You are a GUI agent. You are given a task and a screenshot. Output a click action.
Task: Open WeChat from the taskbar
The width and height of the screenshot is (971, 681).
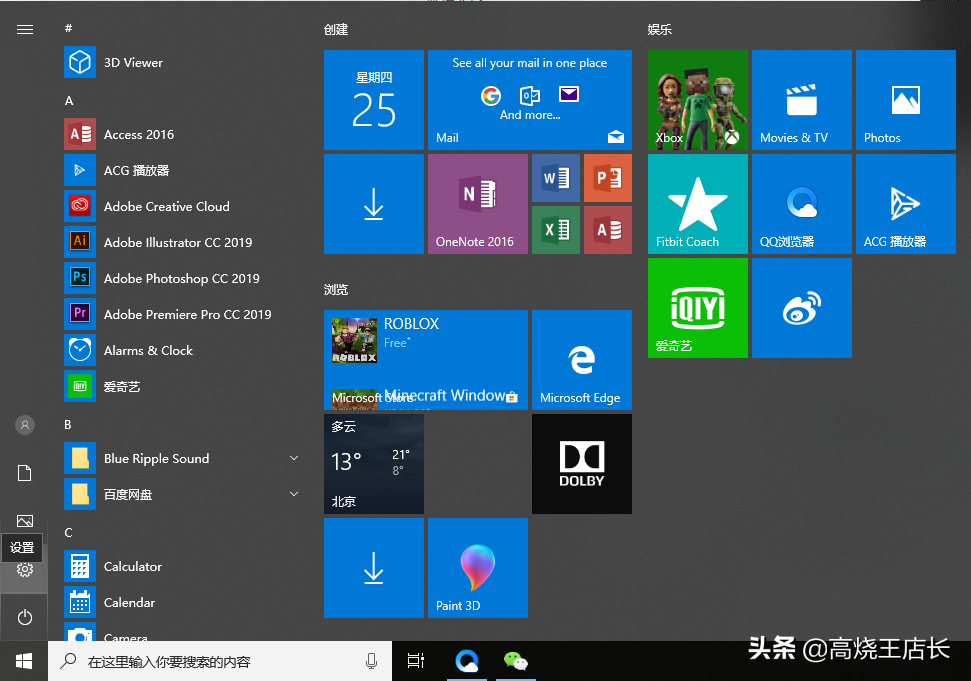click(x=515, y=661)
